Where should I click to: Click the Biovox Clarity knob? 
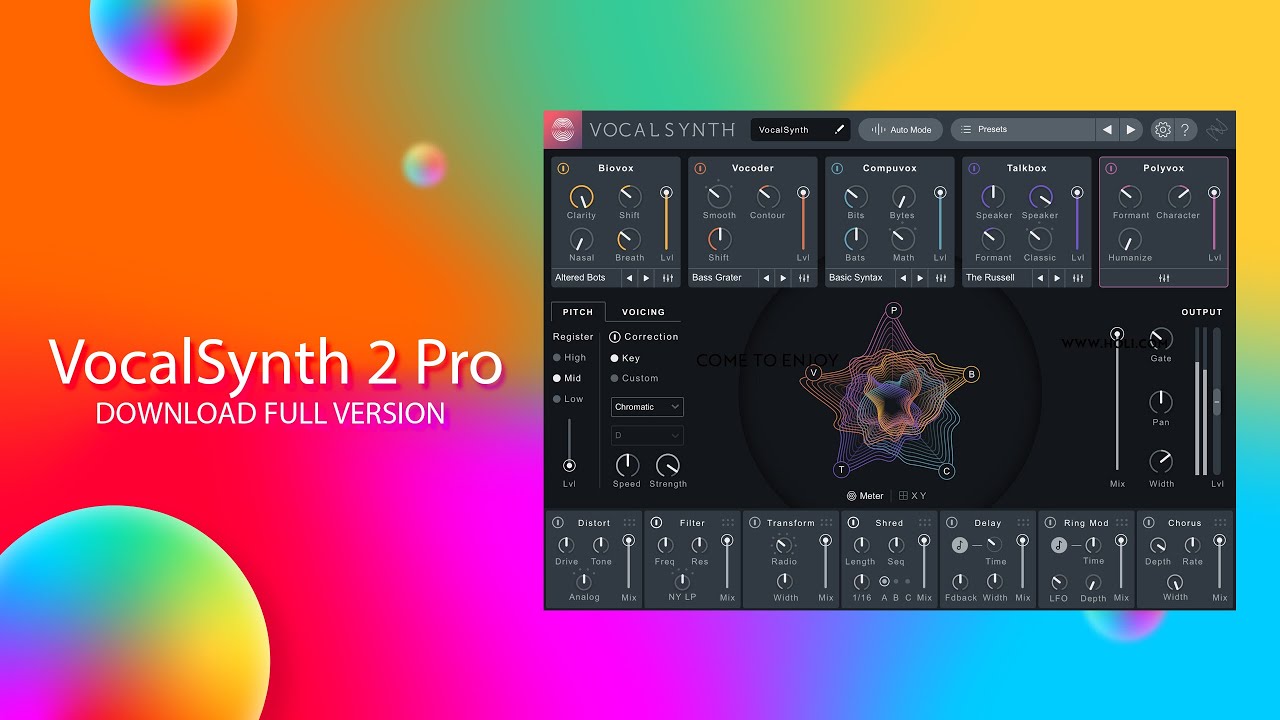(x=581, y=197)
